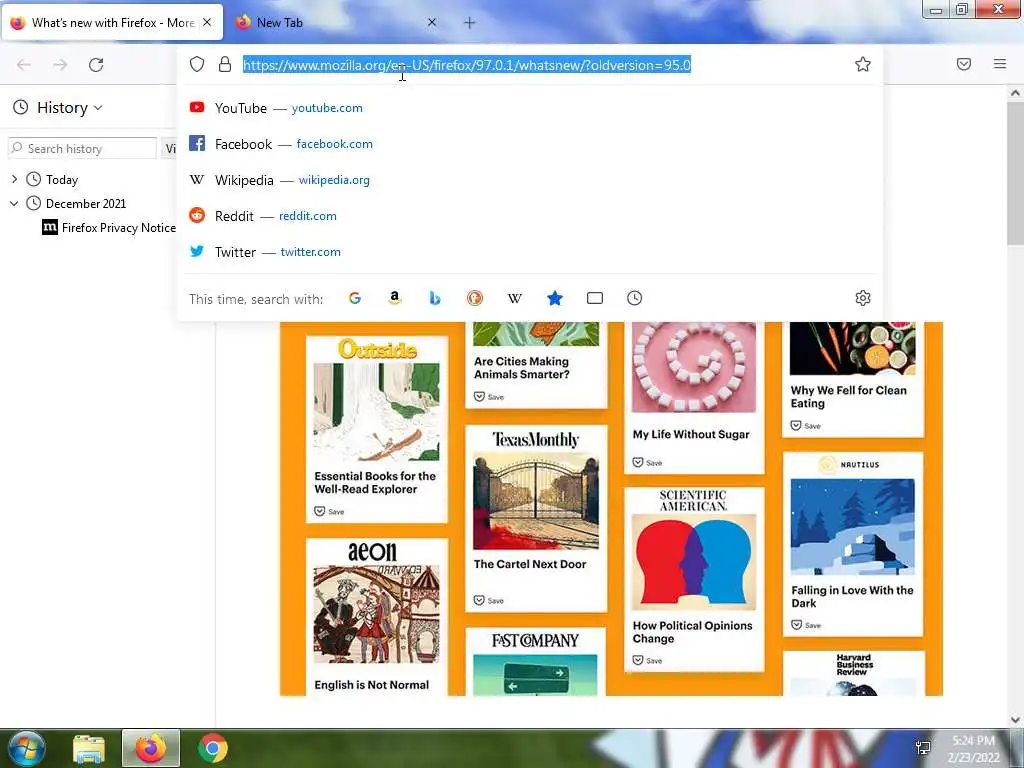Open the Save to Pocket toolbar button
The width and height of the screenshot is (1024, 768).
point(964,64)
